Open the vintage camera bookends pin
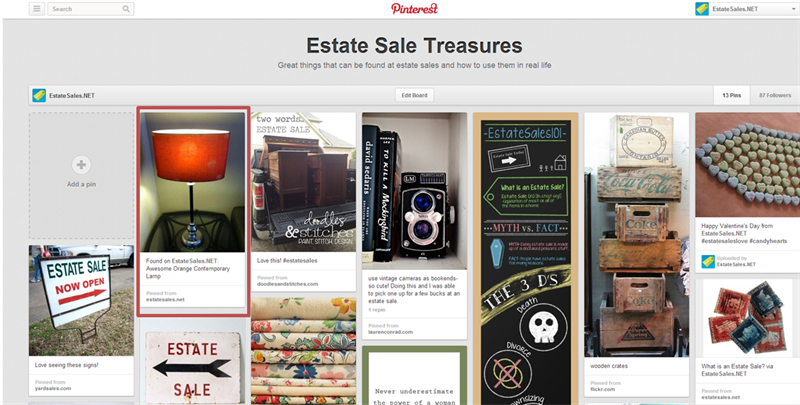The height and width of the screenshot is (405, 800). (414, 191)
